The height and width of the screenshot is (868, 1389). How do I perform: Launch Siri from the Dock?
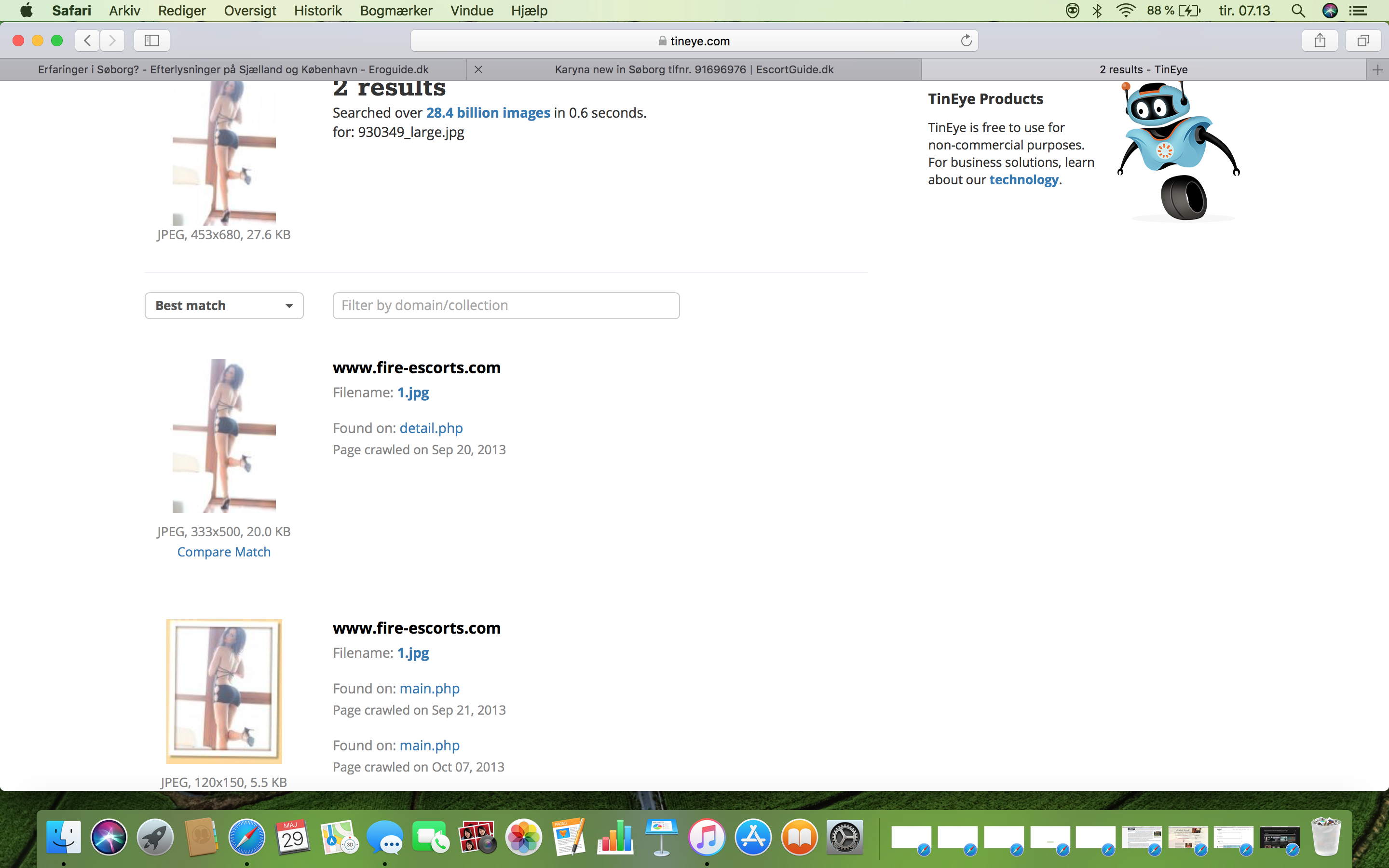click(x=109, y=837)
